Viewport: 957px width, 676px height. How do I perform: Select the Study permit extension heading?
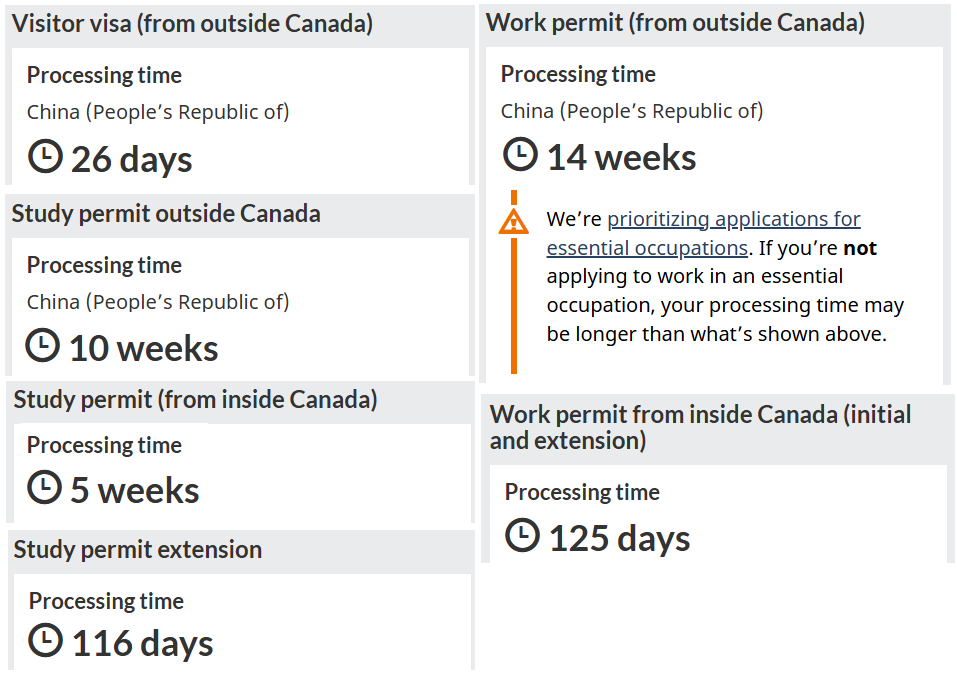(138, 549)
